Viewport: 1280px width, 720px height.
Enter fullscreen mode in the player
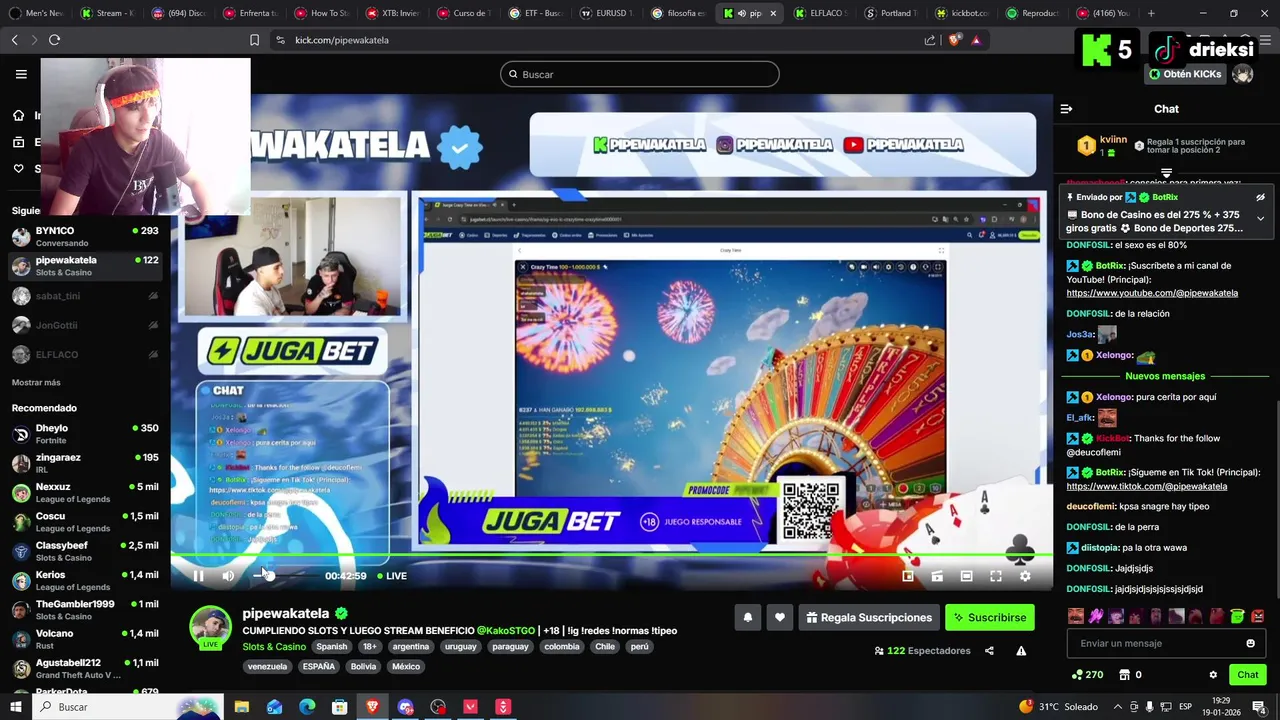[996, 576]
